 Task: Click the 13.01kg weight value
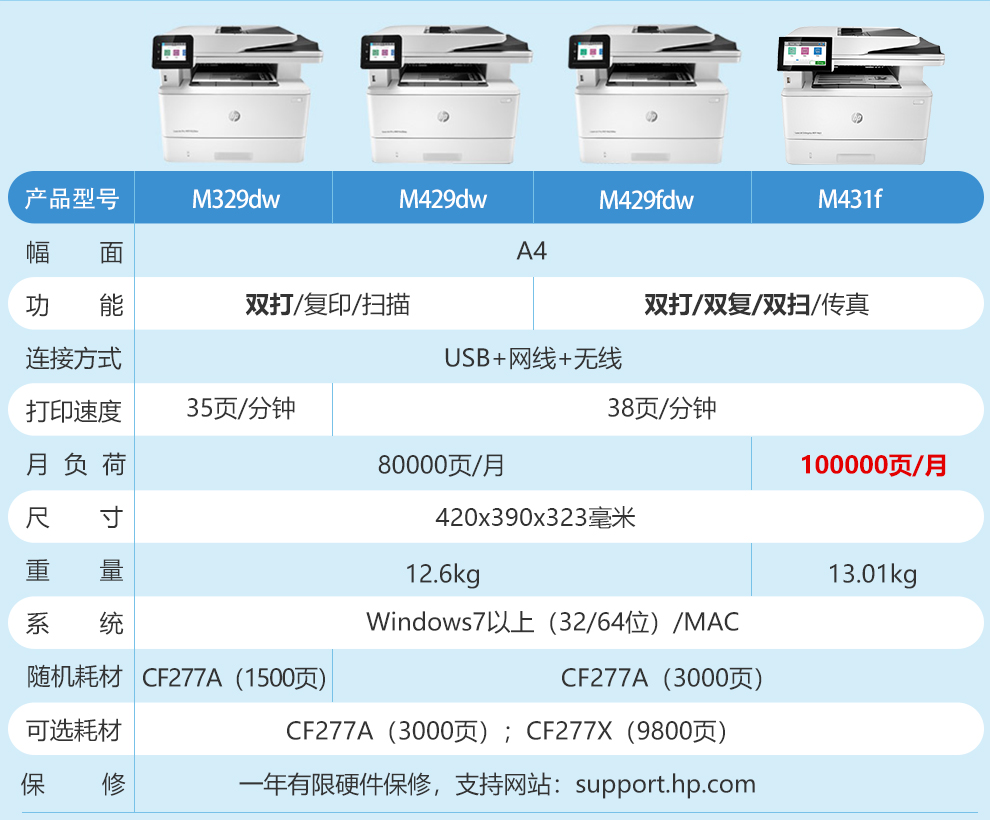(x=872, y=574)
